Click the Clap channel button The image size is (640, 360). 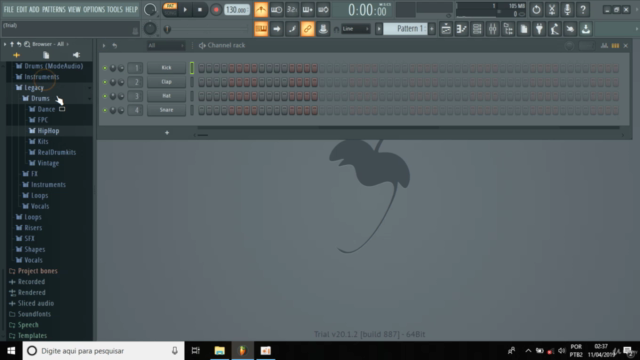click(x=167, y=82)
